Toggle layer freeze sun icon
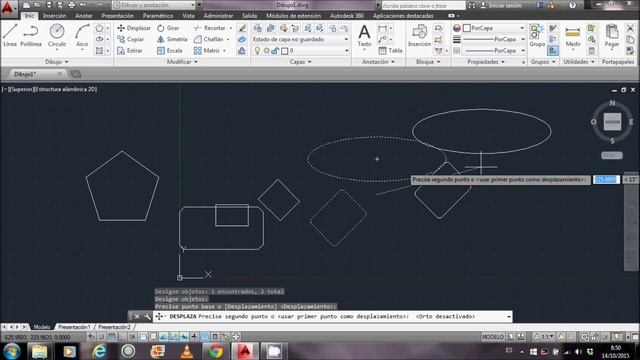This screenshot has height=360, width=640. 266,51
